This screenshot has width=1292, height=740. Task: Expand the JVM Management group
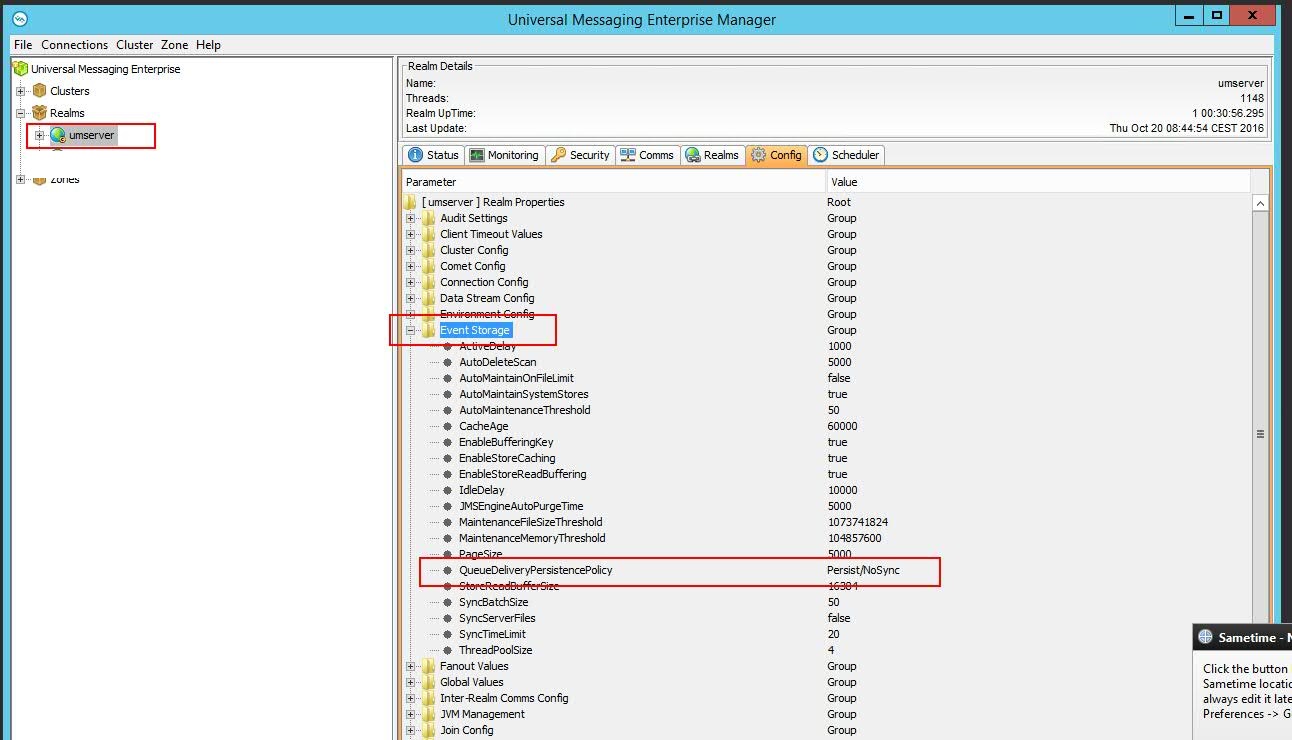[x=410, y=714]
